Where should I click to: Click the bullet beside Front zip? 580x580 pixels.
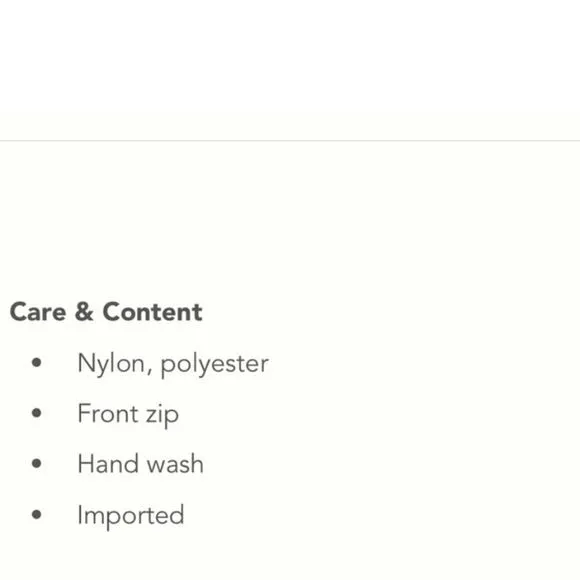[x=37, y=413]
